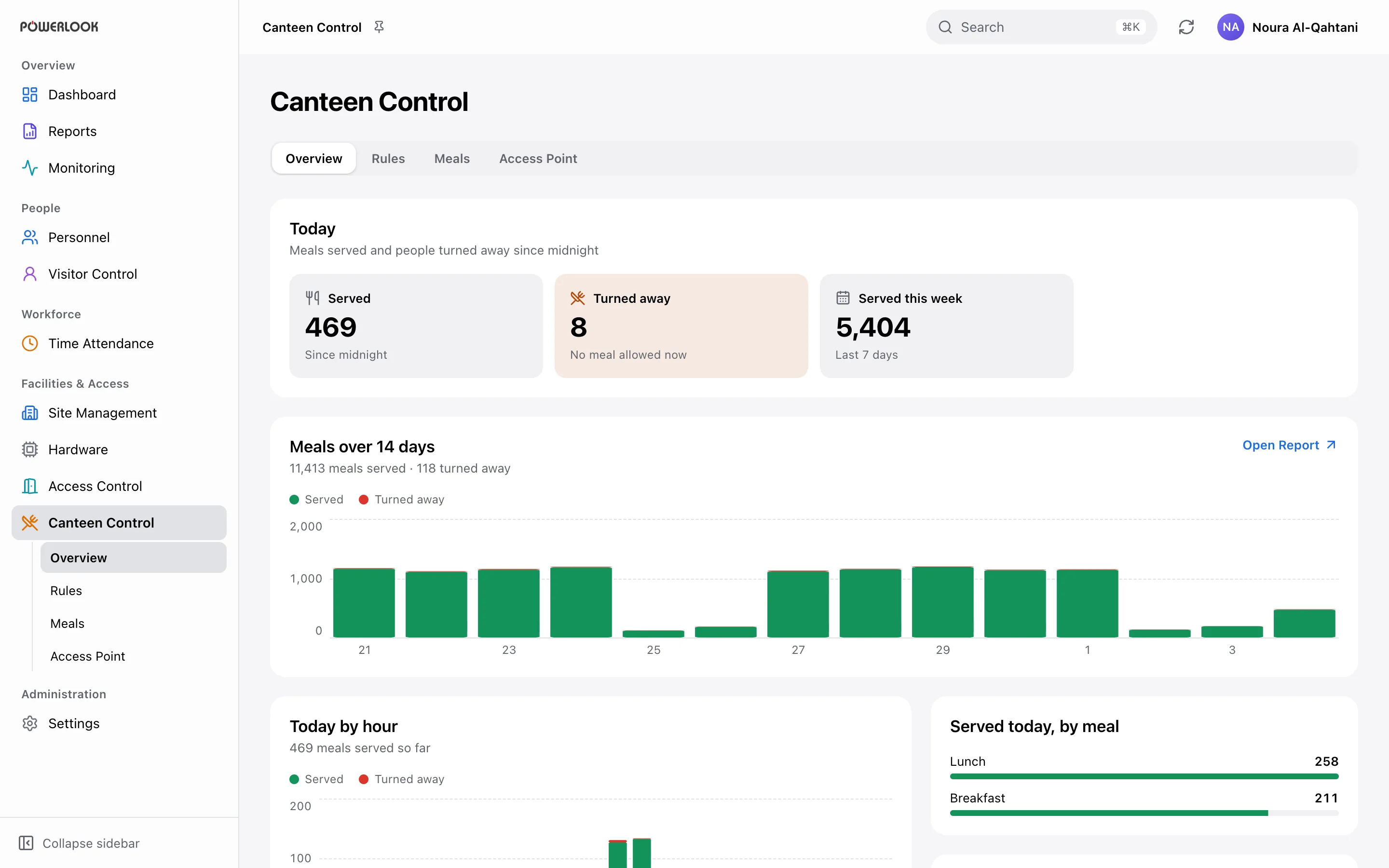The height and width of the screenshot is (868, 1389).
Task: Click the Access Control door icon
Action: 30,487
